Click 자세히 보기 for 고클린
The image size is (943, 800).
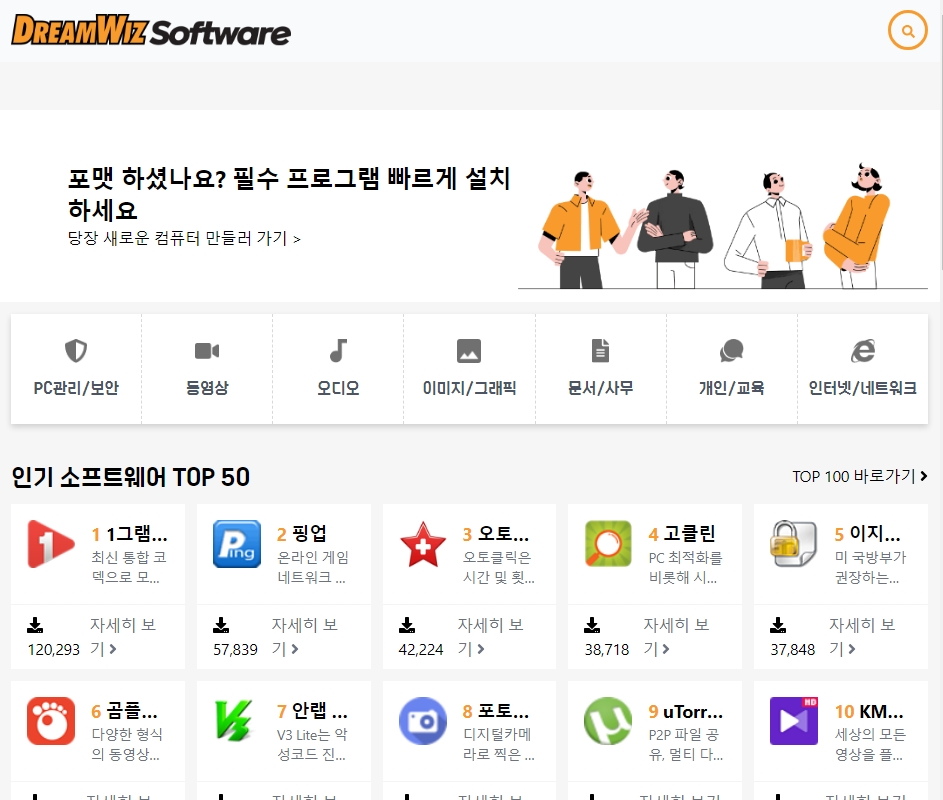point(676,637)
